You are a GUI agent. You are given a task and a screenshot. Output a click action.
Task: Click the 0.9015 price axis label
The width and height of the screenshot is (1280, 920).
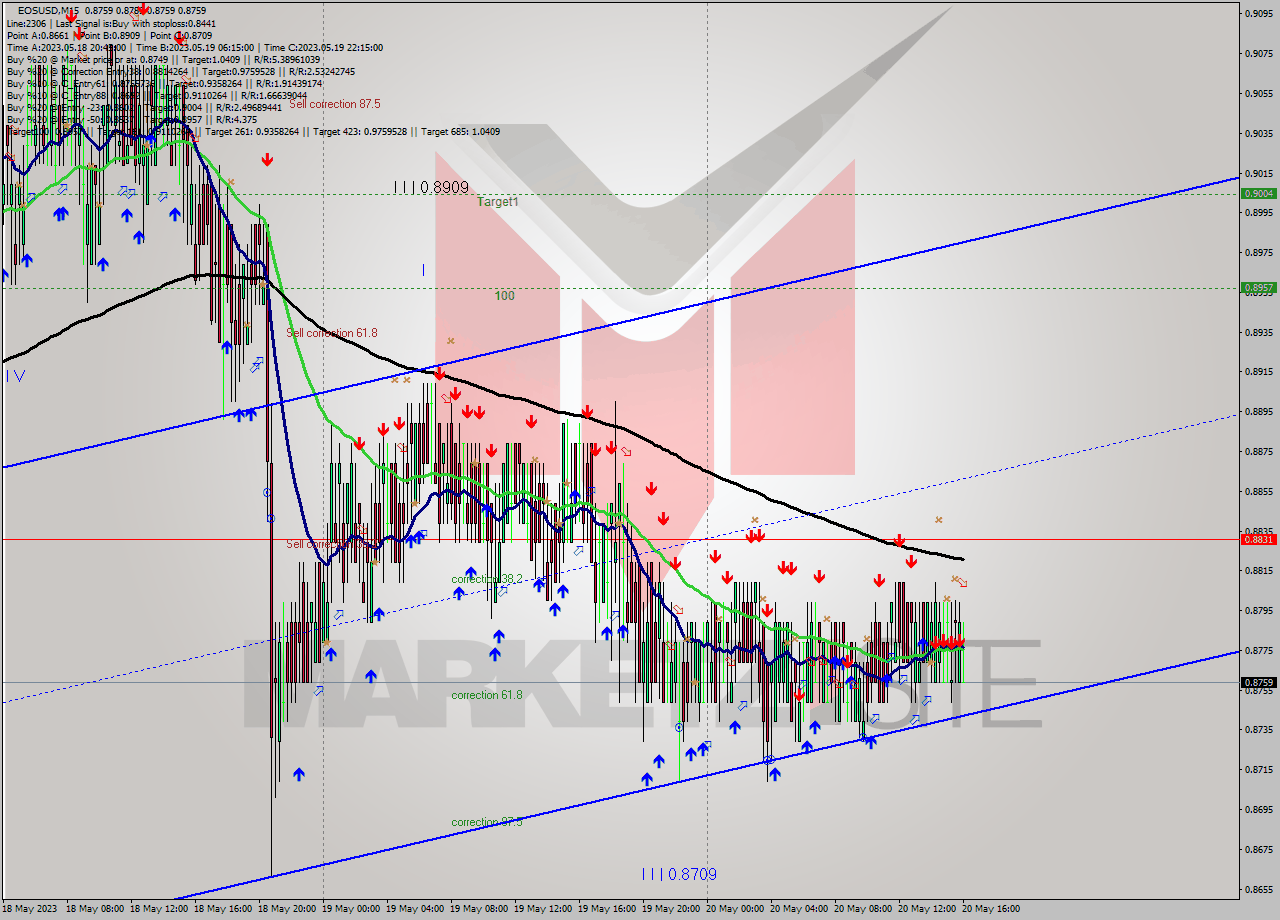pos(1258,172)
